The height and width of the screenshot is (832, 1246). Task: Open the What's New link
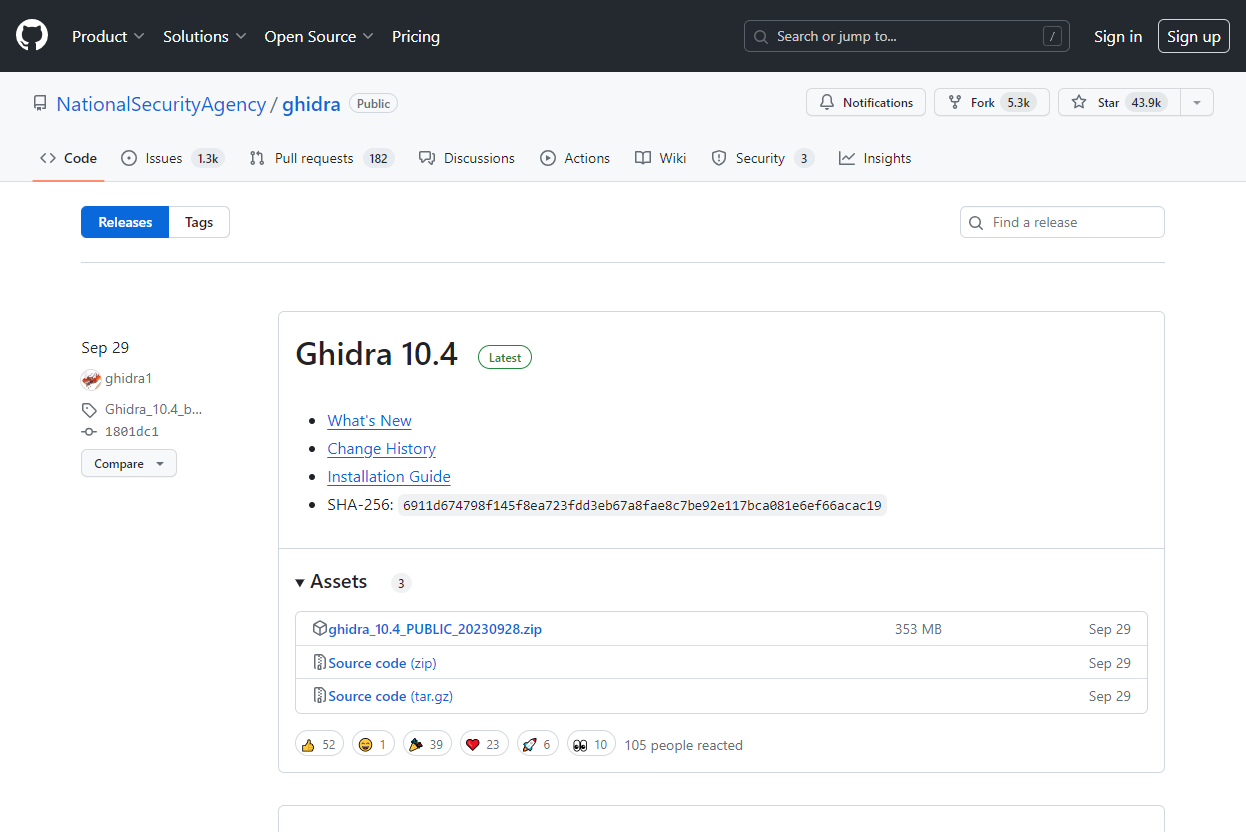point(369,421)
